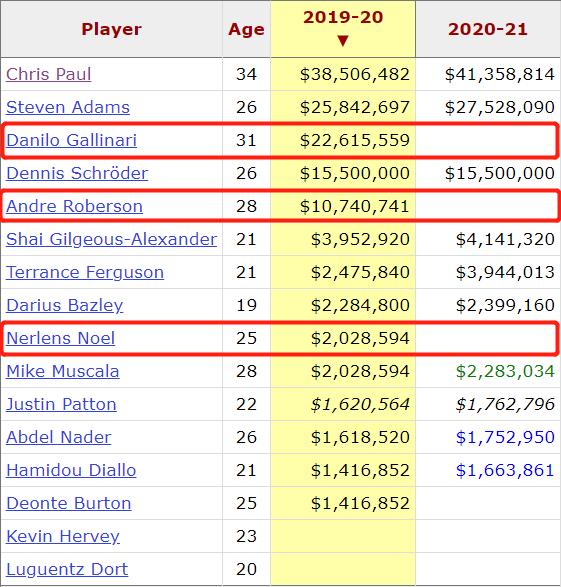This screenshot has height=587, width=561.
Task: Open Andre Roberson player page
Action: tap(74, 206)
